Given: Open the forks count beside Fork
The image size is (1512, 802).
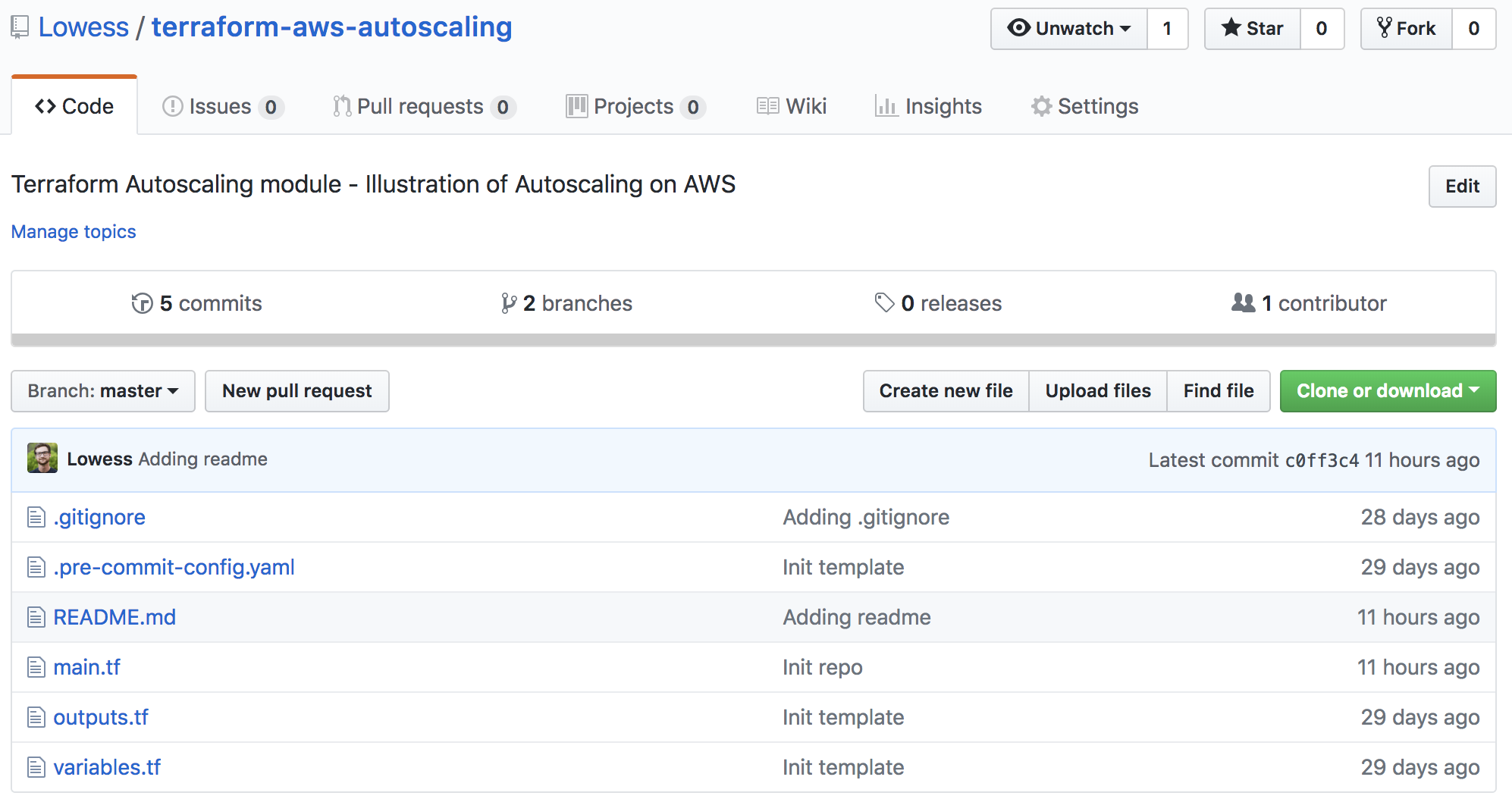Looking at the screenshot, I should (x=1473, y=29).
